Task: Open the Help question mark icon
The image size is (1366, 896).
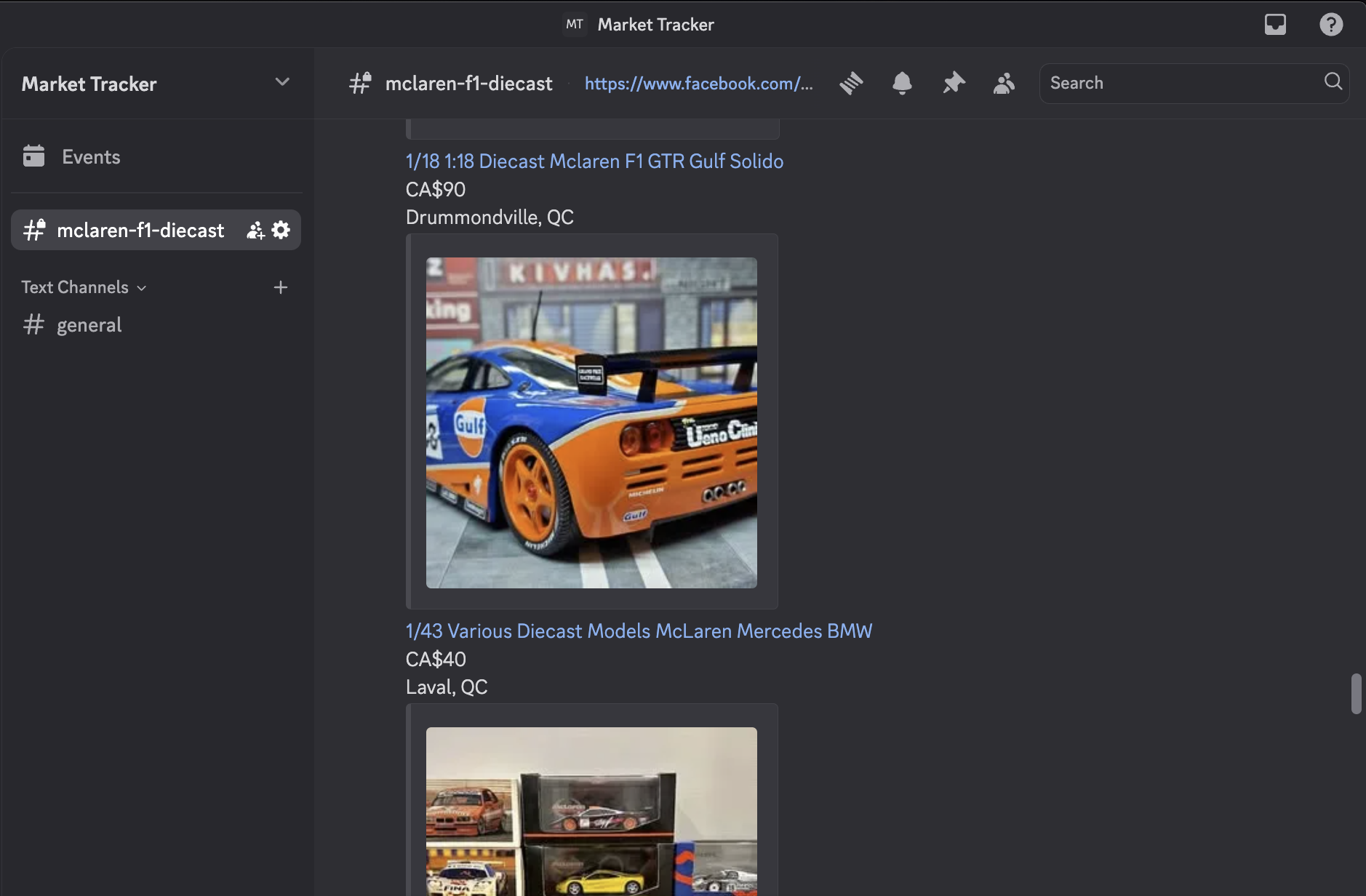Action: (x=1331, y=25)
